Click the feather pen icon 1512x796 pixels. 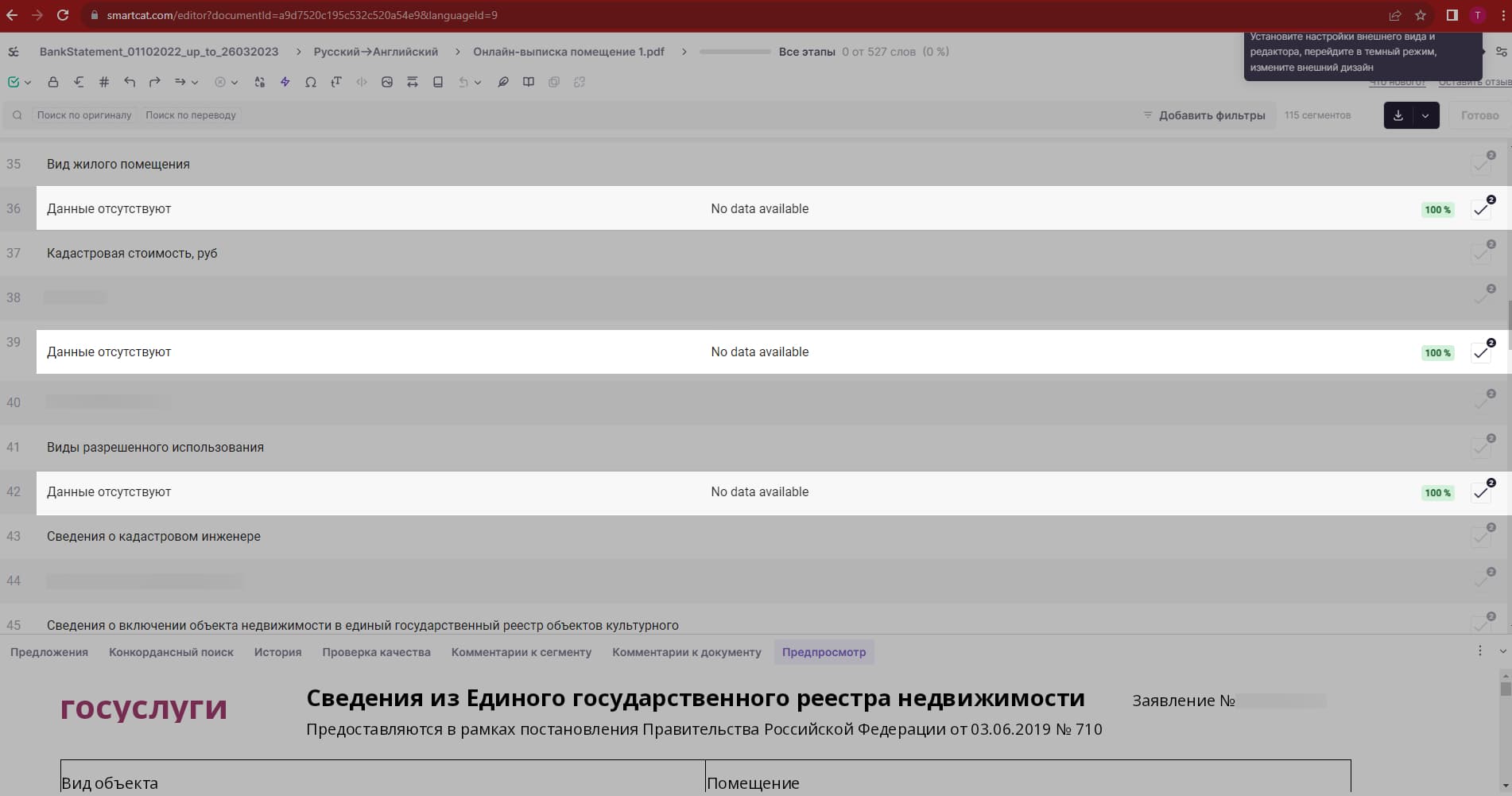(x=503, y=82)
